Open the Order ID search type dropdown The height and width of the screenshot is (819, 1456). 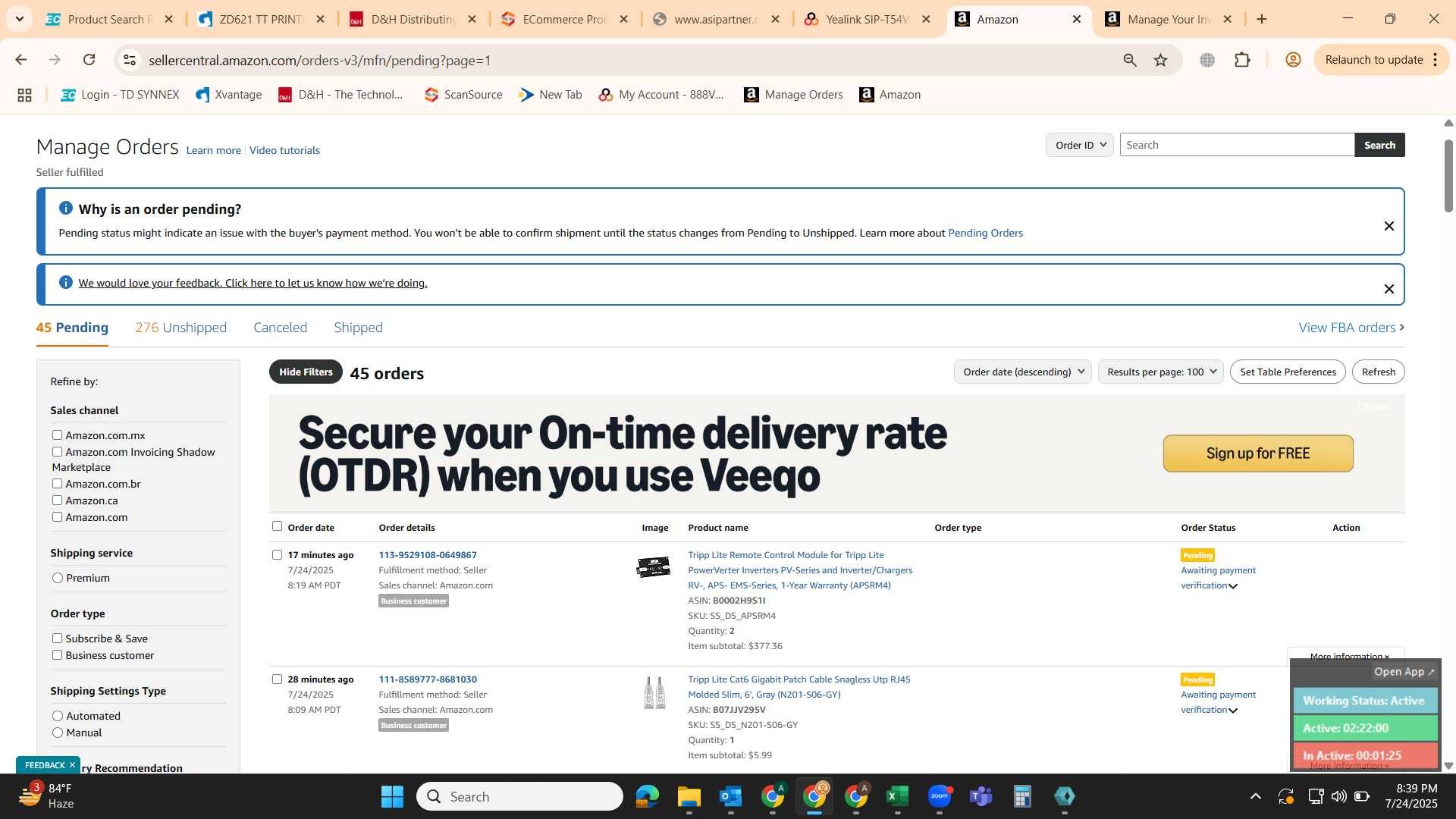[x=1079, y=145]
